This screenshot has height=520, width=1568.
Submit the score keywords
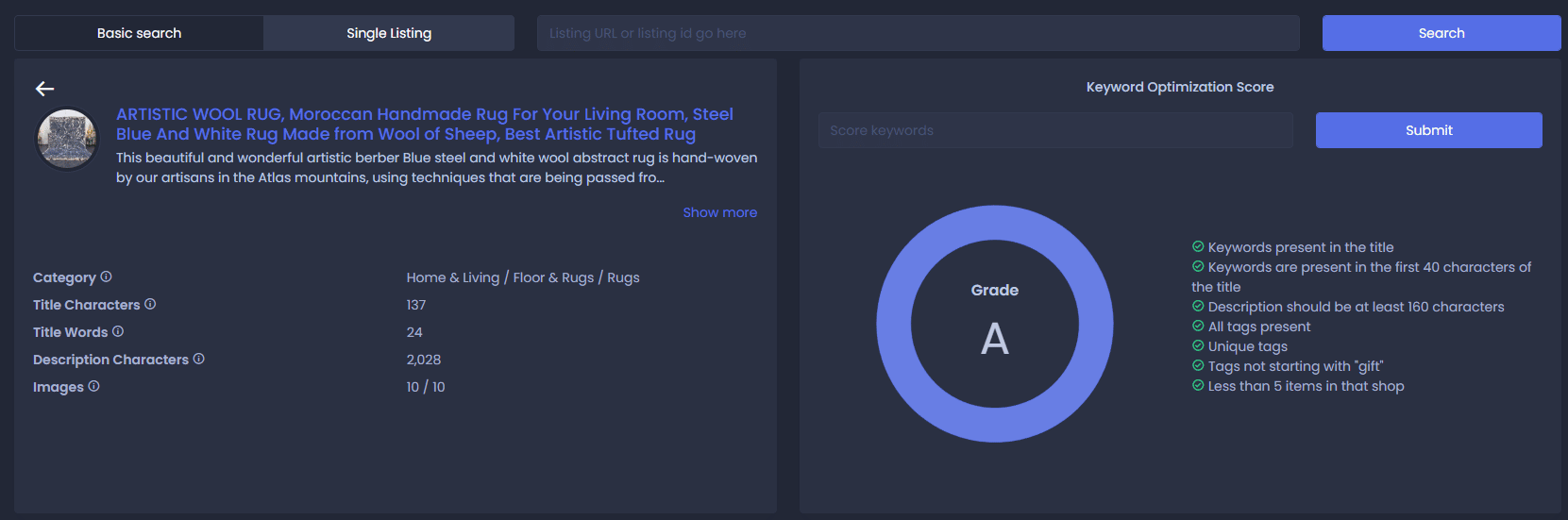[x=1428, y=130]
